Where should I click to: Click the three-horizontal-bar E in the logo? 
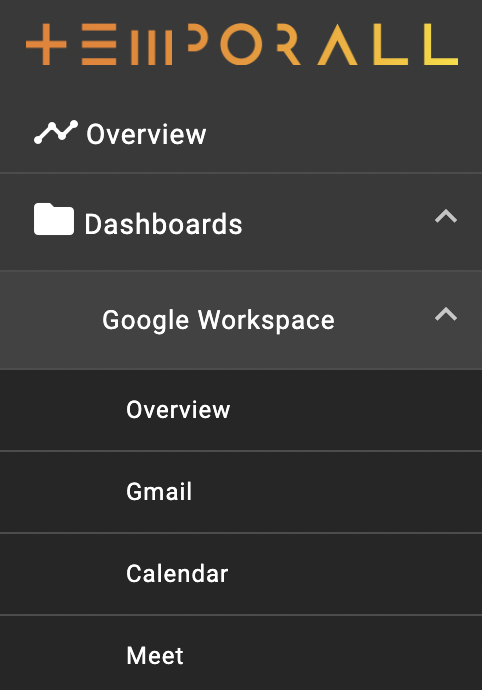(99, 44)
